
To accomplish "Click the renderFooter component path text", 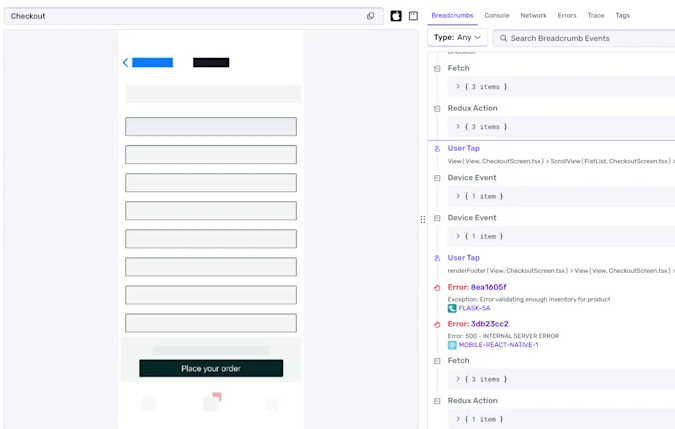I will pos(561,271).
